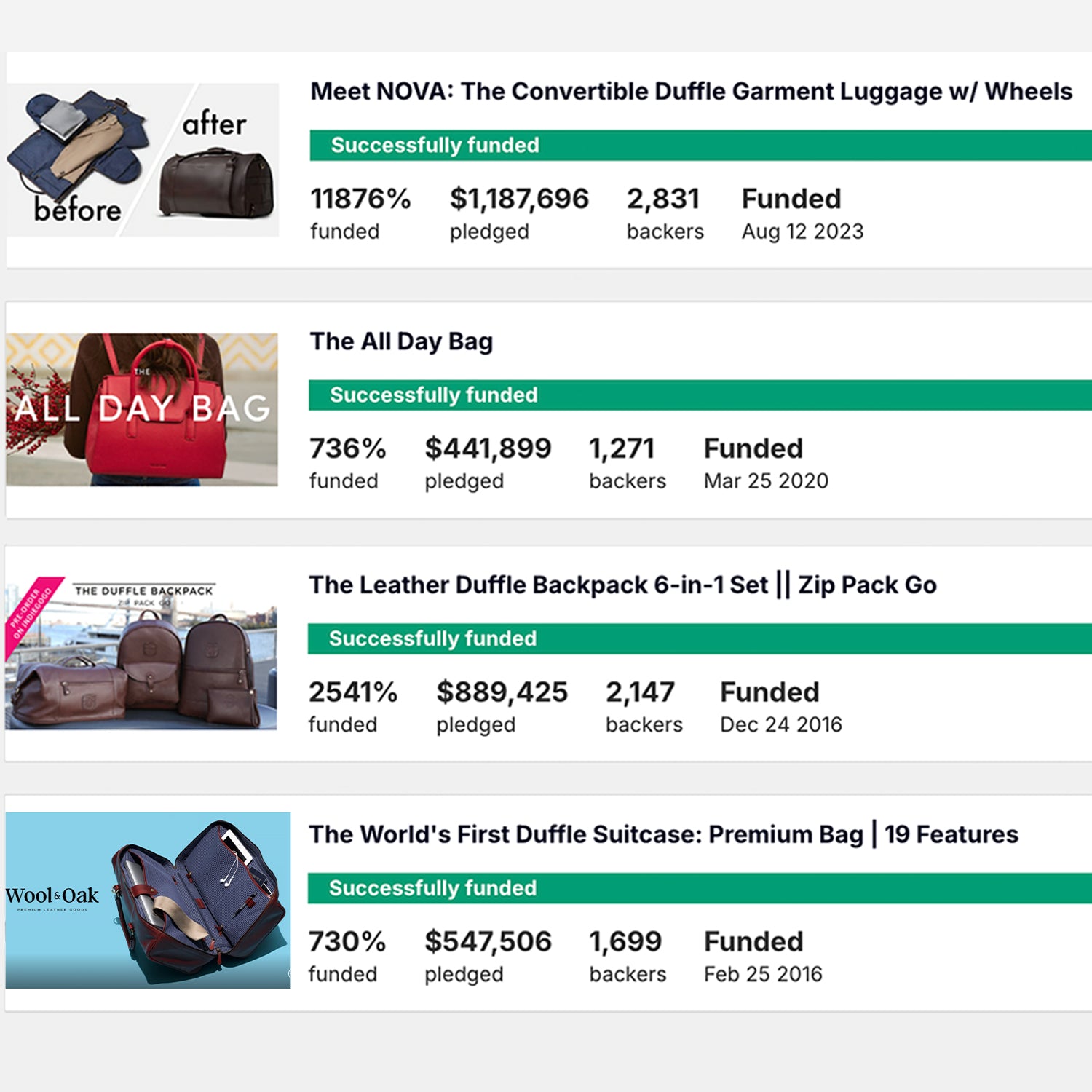Click the $547,506 pledged figure

coord(488,942)
